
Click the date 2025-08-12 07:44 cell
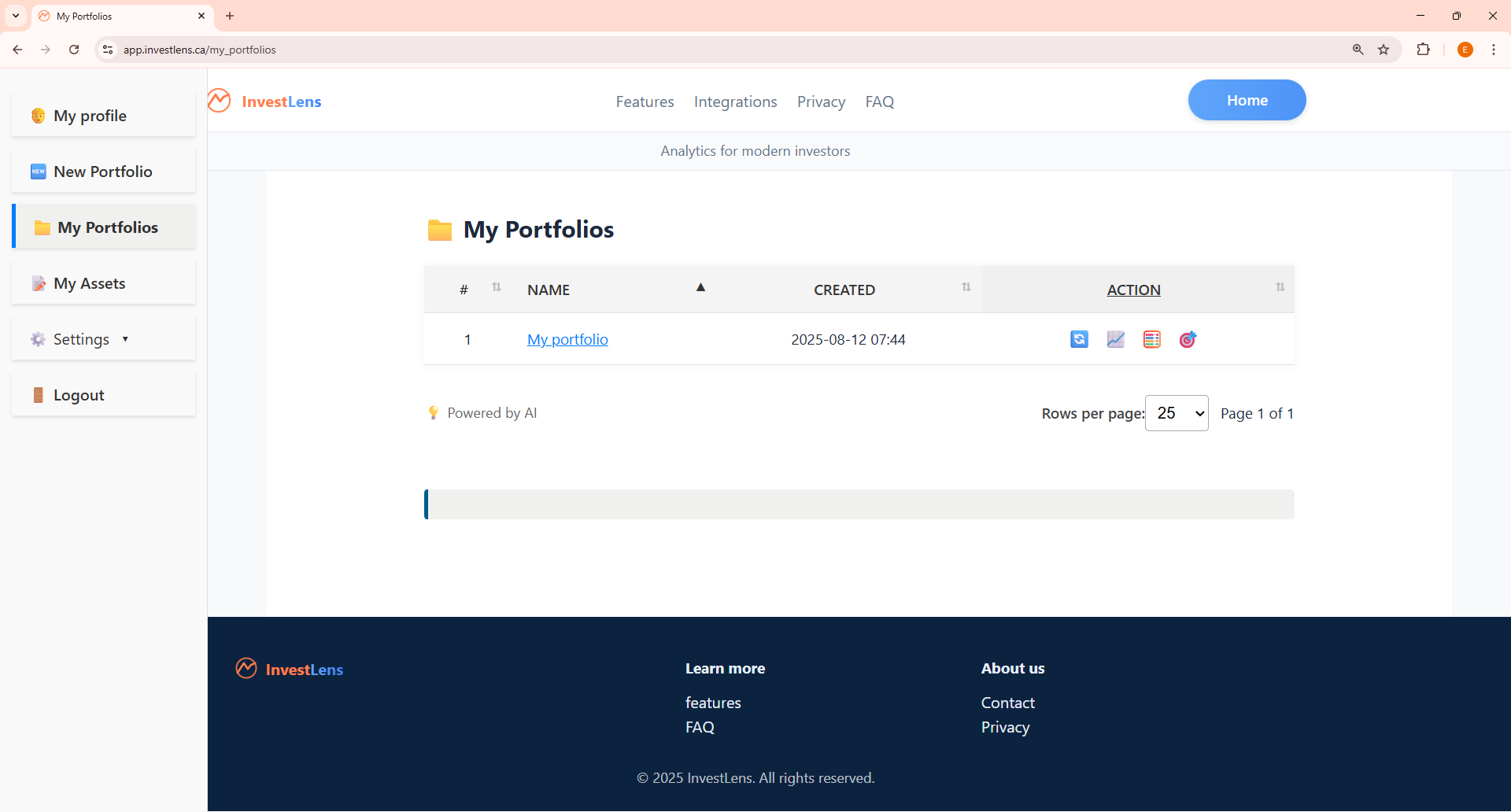tap(848, 339)
